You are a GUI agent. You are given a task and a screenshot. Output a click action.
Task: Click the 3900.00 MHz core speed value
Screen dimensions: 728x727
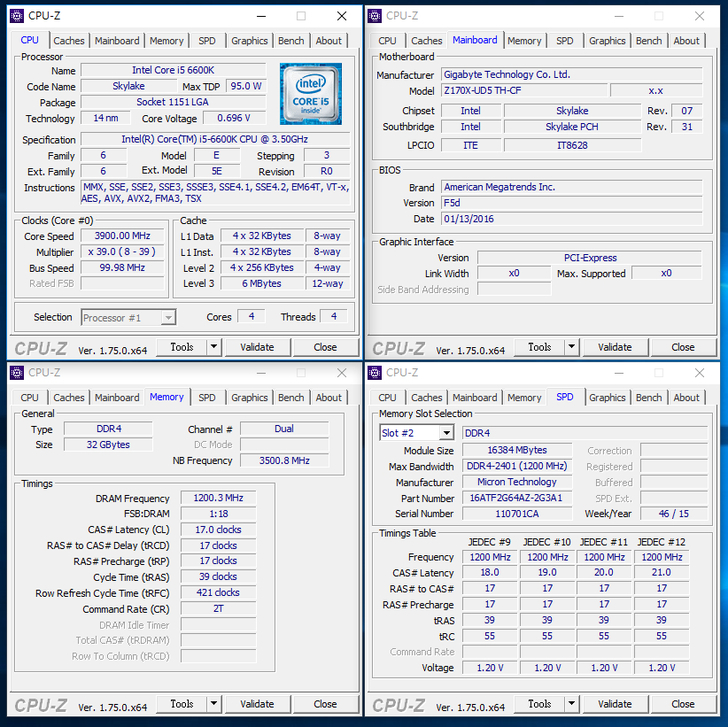pyautogui.click(x=123, y=236)
